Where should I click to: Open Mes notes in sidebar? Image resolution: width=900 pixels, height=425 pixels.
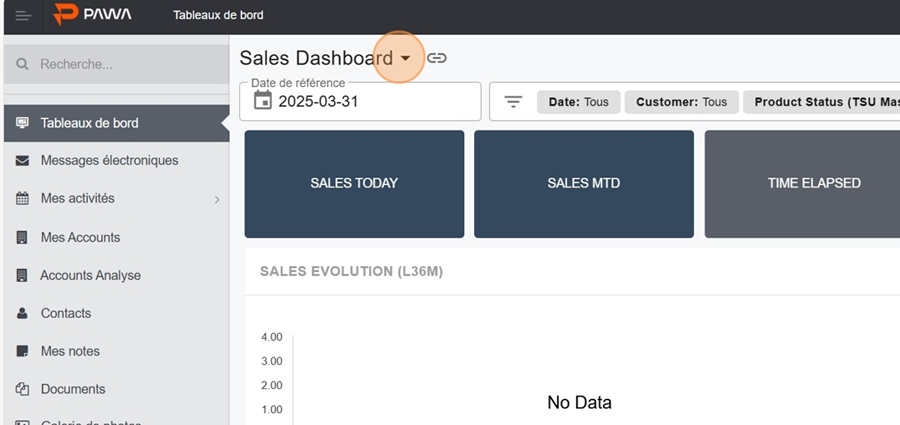(x=70, y=351)
